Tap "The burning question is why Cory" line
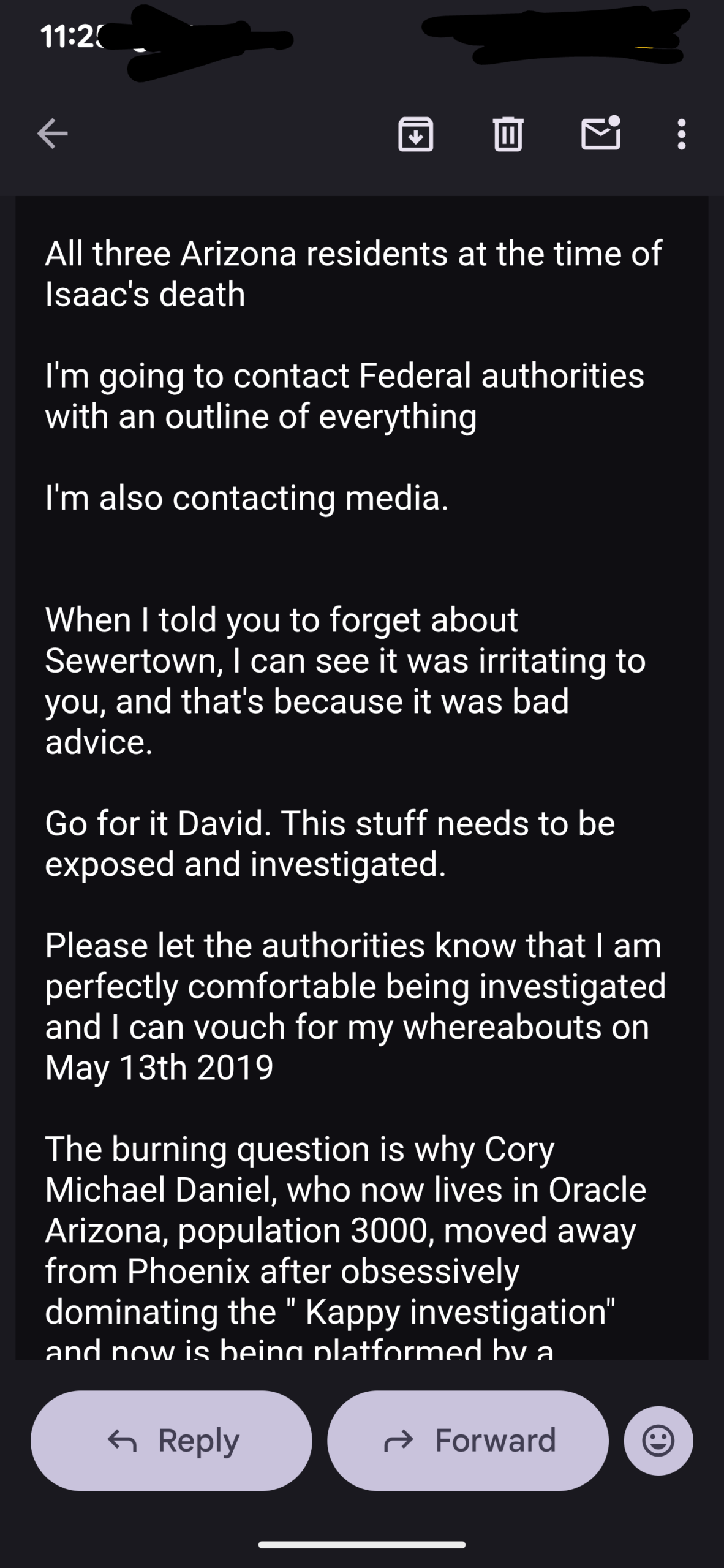 pos(300,1149)
